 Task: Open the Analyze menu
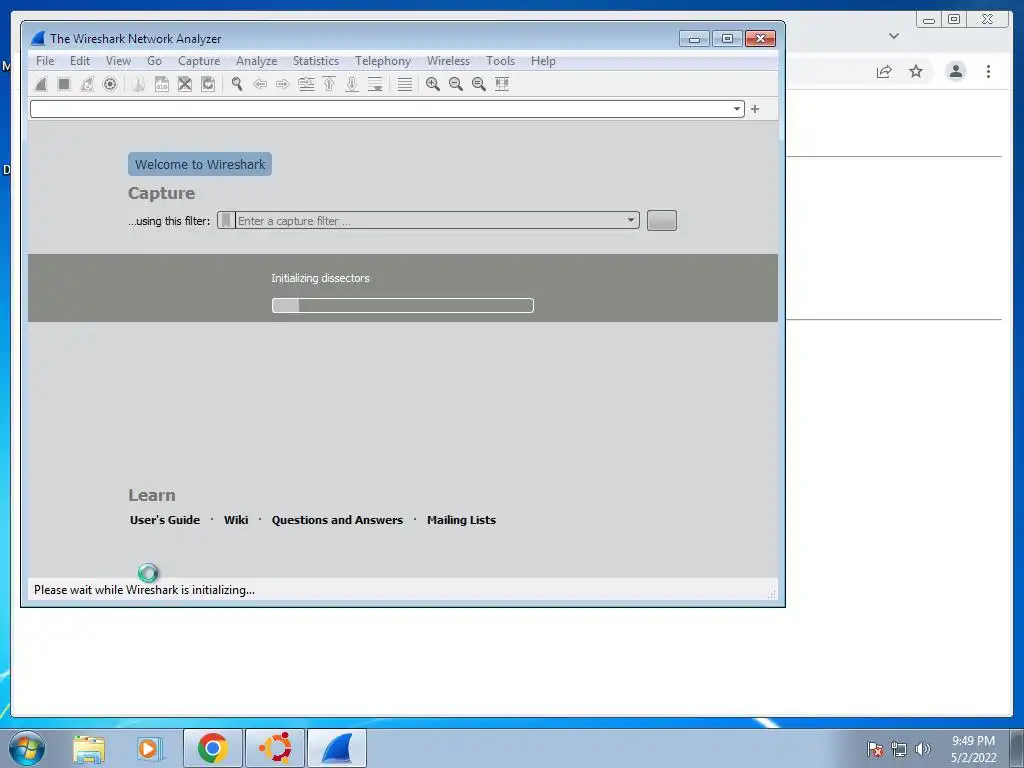pos(257,61)
